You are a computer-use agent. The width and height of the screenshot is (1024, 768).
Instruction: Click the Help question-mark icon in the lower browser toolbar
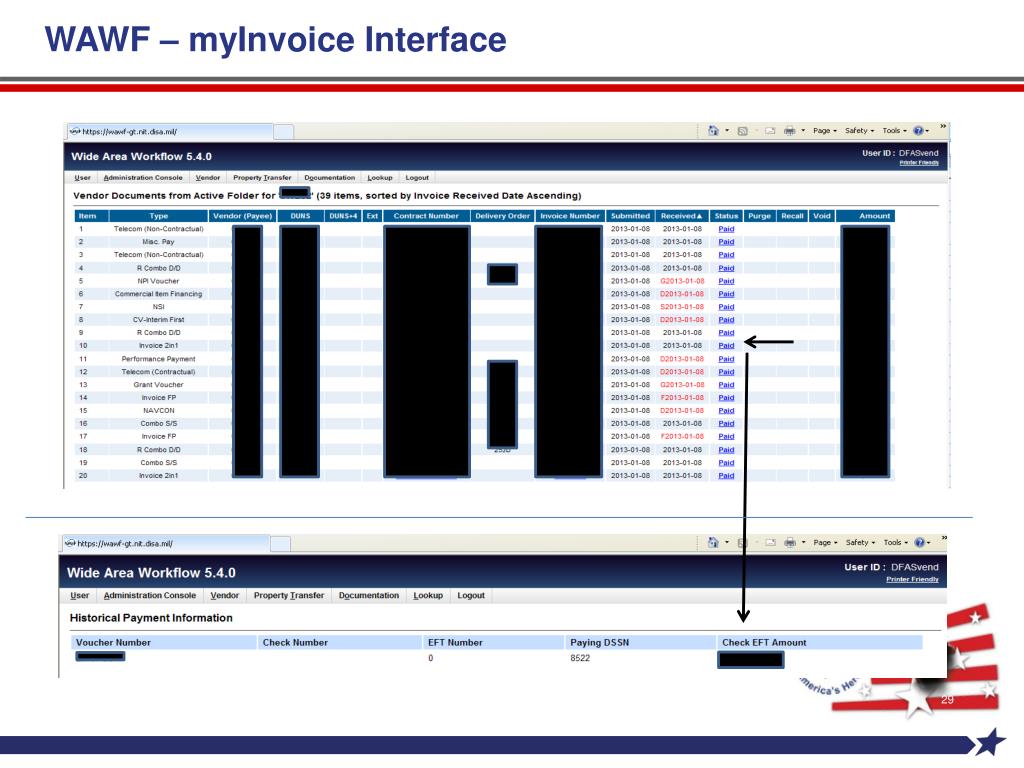click(x=920, y=542)
